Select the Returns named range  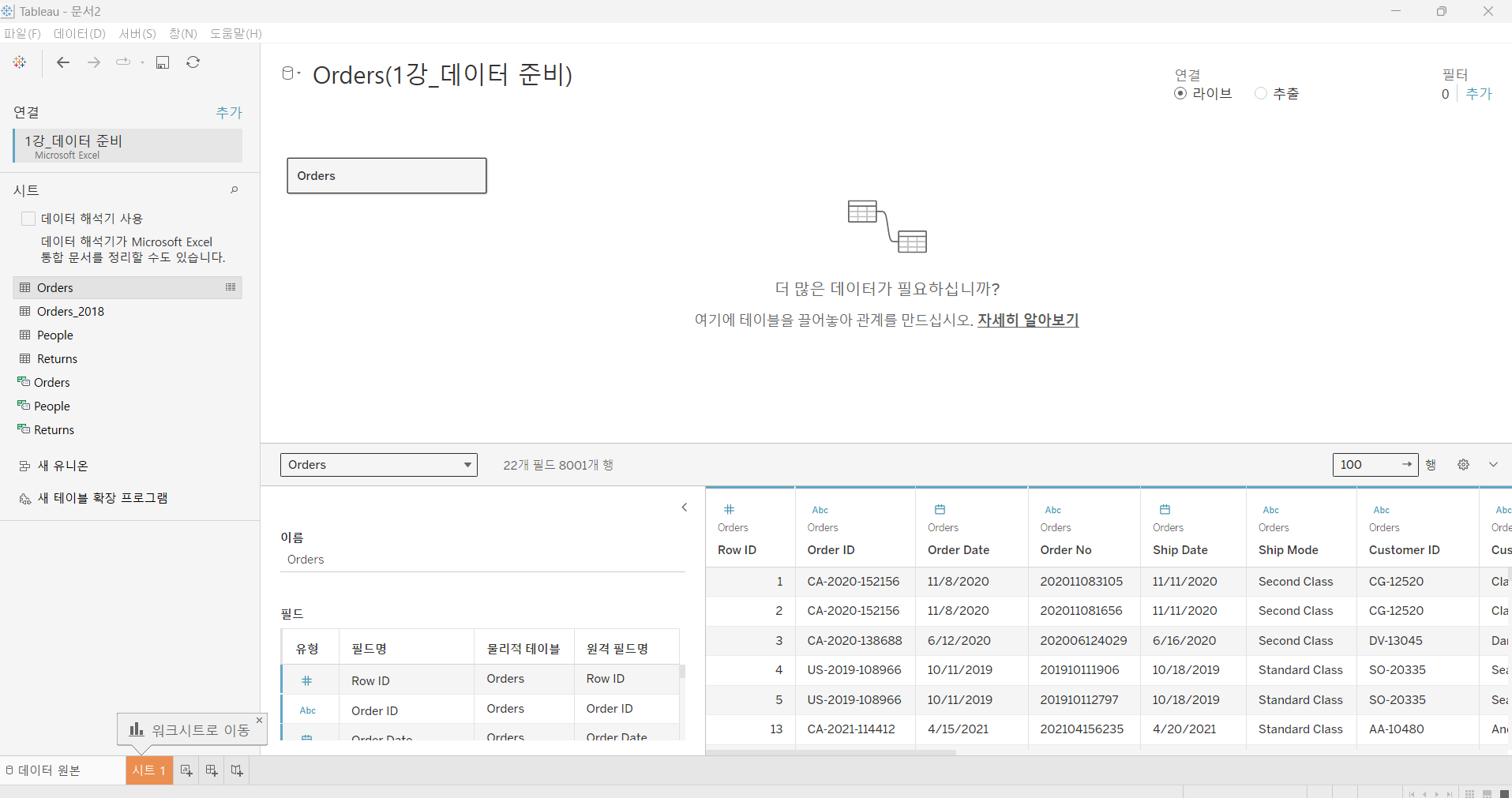[x=54, y=429]
